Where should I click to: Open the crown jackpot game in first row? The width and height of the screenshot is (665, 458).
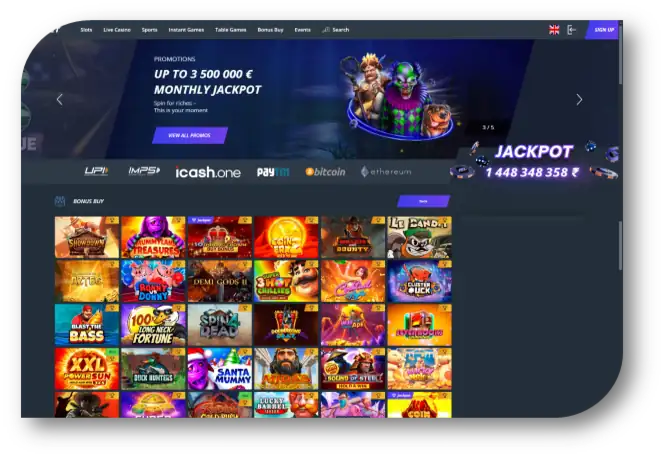220,237
